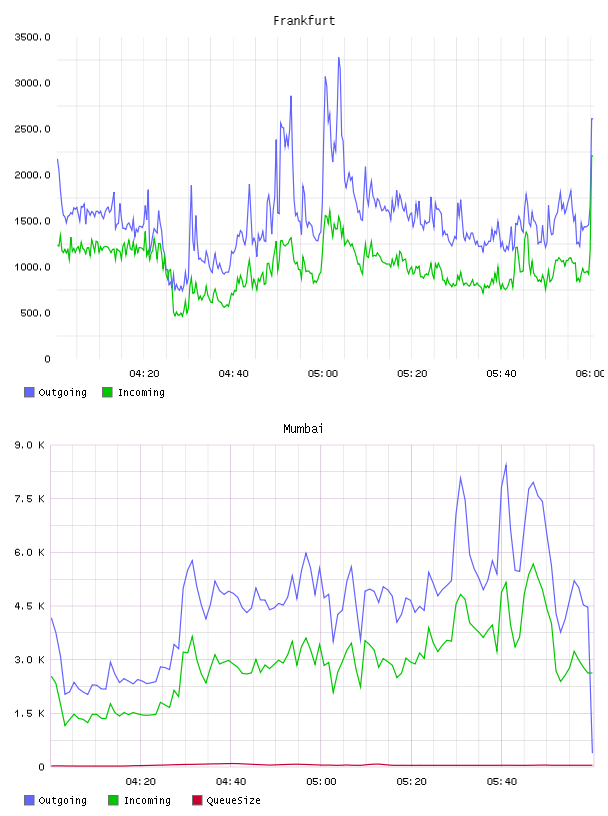This screenshot has width=608, height=816.
Task: Click the 1.5 K y-axis label in Mumbai chart
Action: (29, 713)
